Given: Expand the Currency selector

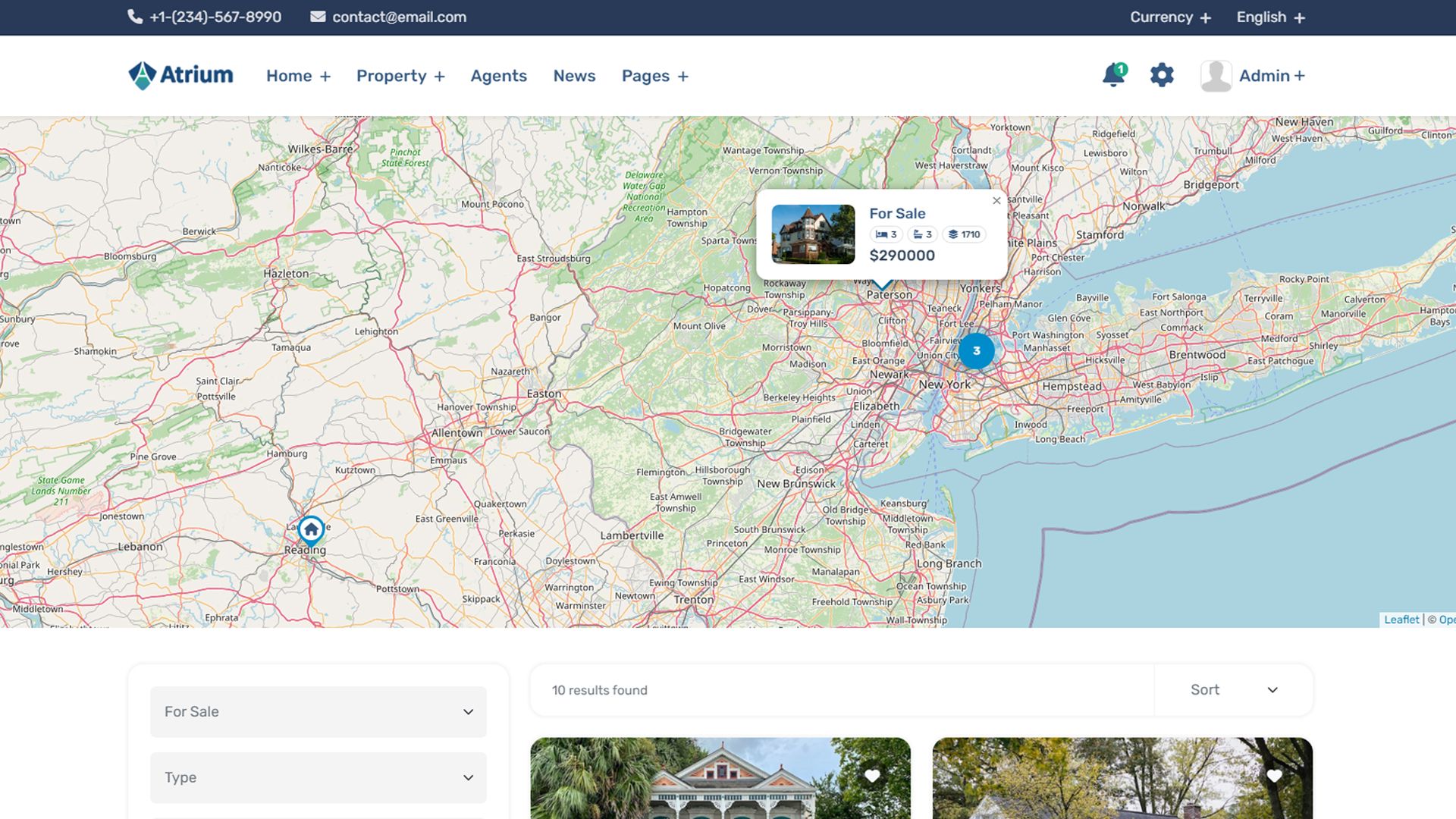Looking at the screenshot, I should [x=1170, y=17].
